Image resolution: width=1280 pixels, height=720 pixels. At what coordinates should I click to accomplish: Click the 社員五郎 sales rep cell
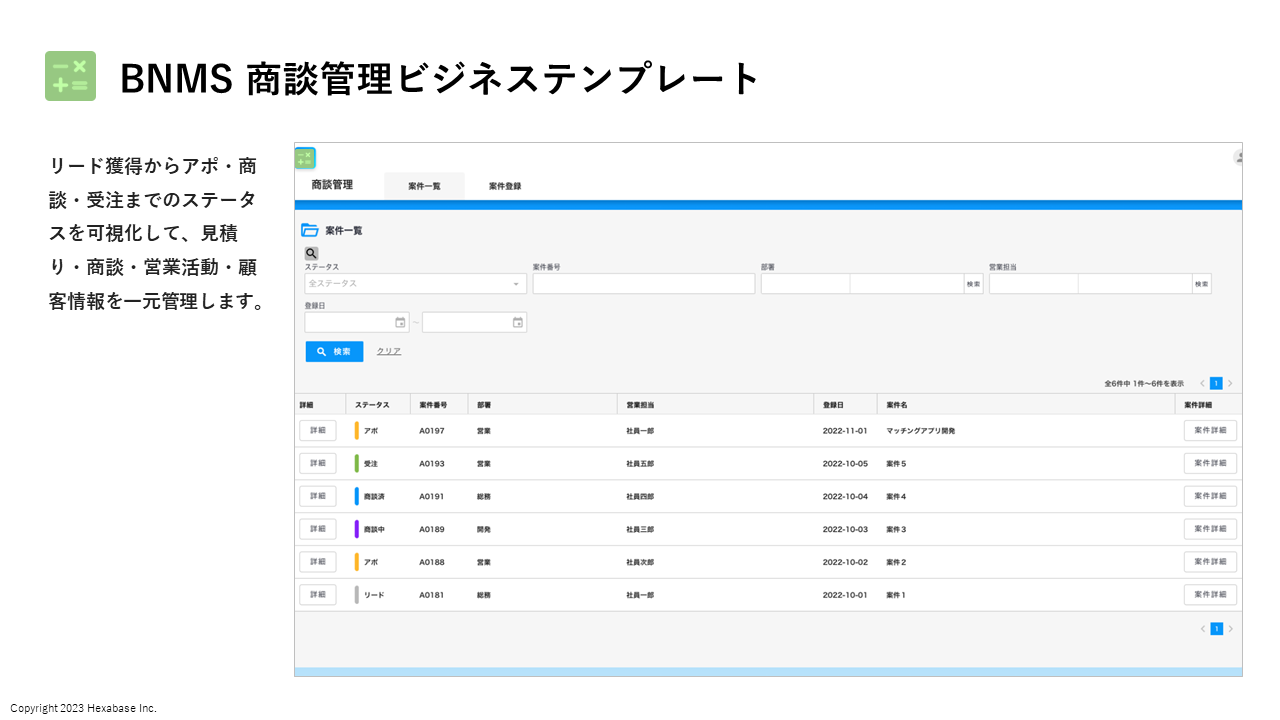click(x=640, y=464)
